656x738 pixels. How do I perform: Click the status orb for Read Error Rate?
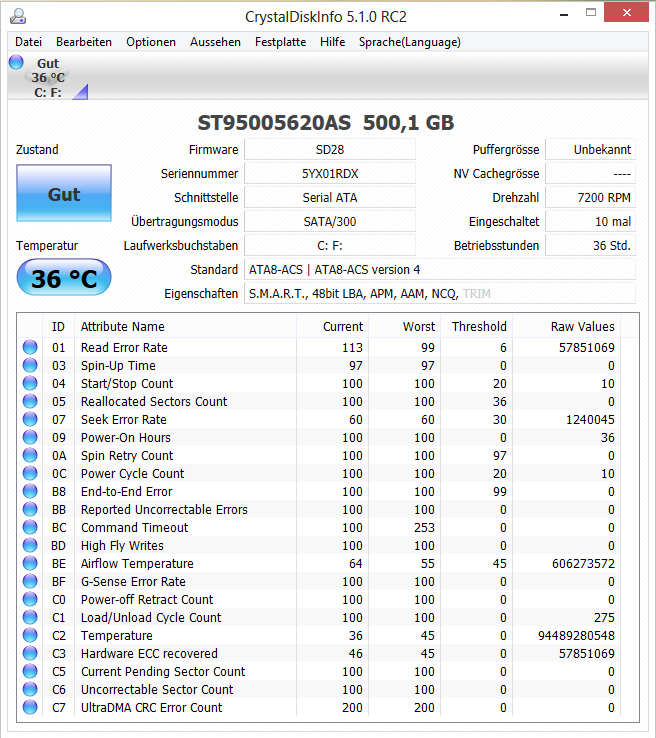click(x=30, y=347)
